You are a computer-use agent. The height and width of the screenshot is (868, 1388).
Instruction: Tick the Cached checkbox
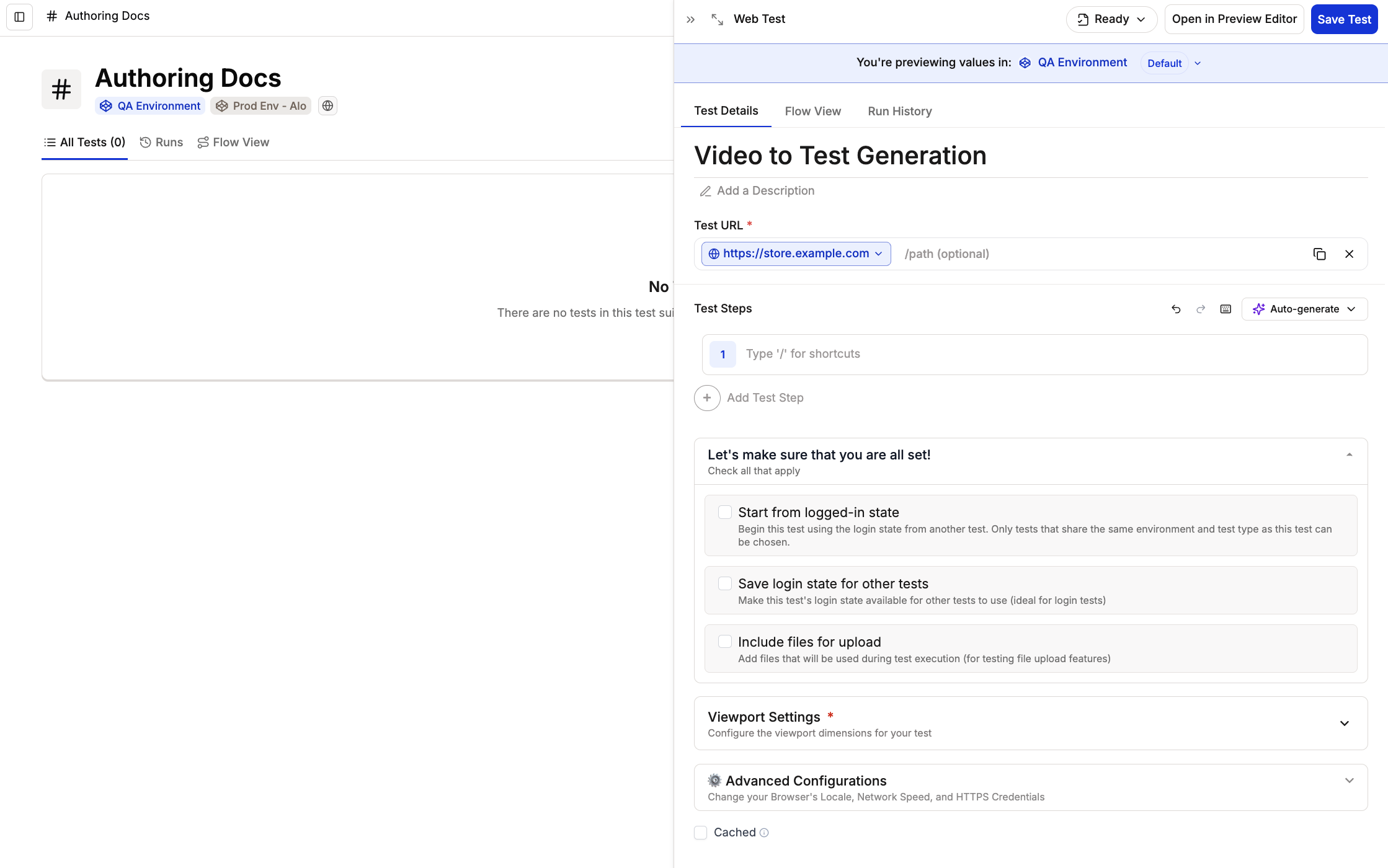point(701,833)
